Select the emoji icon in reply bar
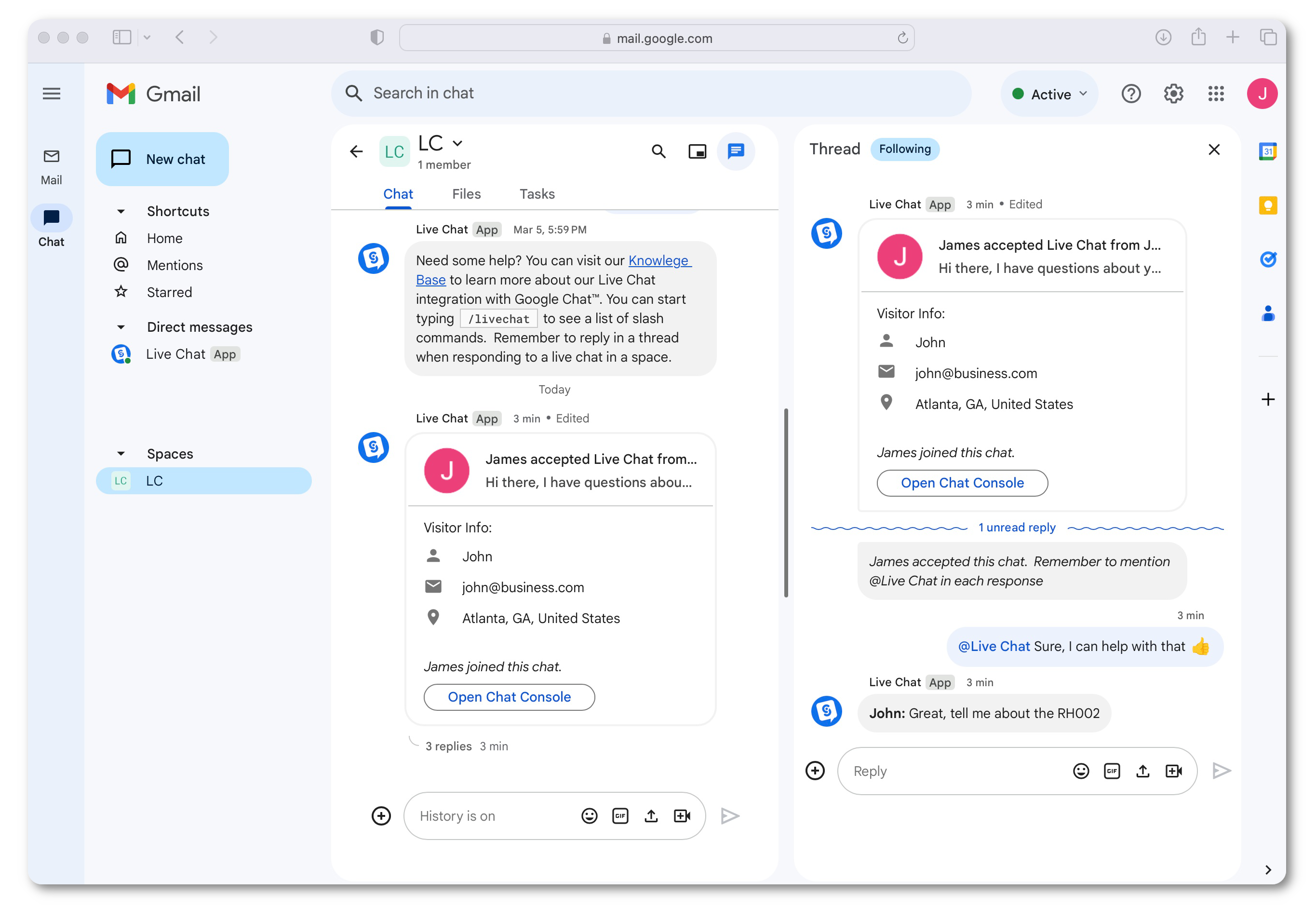 click(x=1081, y=771)
